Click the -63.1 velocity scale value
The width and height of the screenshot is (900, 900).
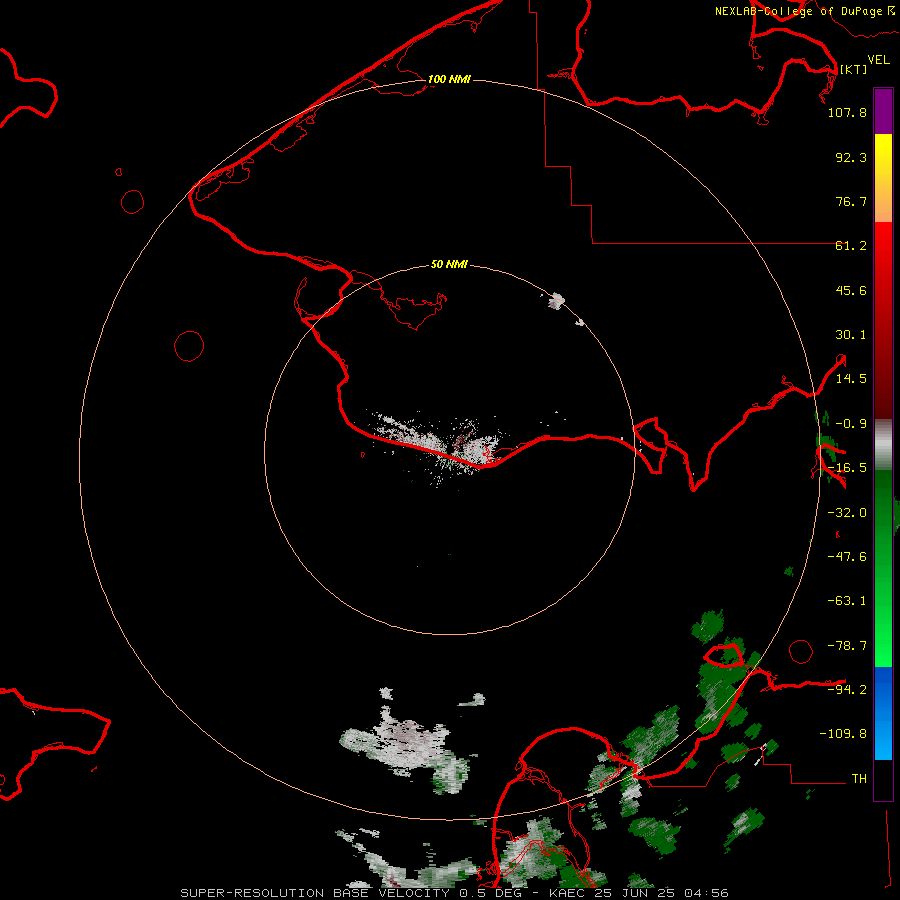[847, 601]
